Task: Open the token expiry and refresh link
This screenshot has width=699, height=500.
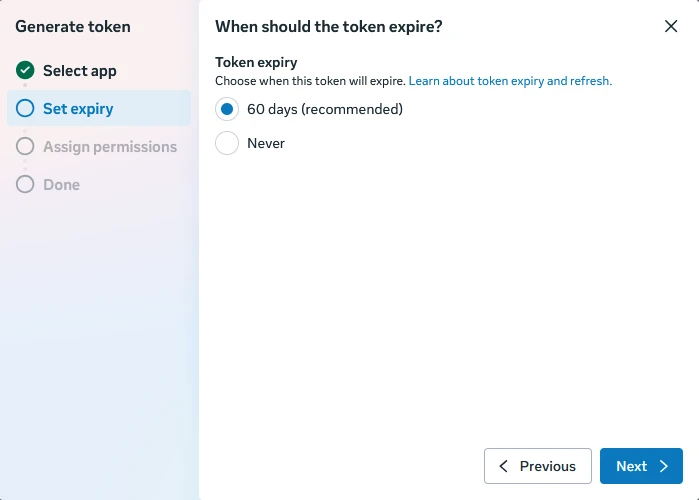Action: click(x=510, y=81)
